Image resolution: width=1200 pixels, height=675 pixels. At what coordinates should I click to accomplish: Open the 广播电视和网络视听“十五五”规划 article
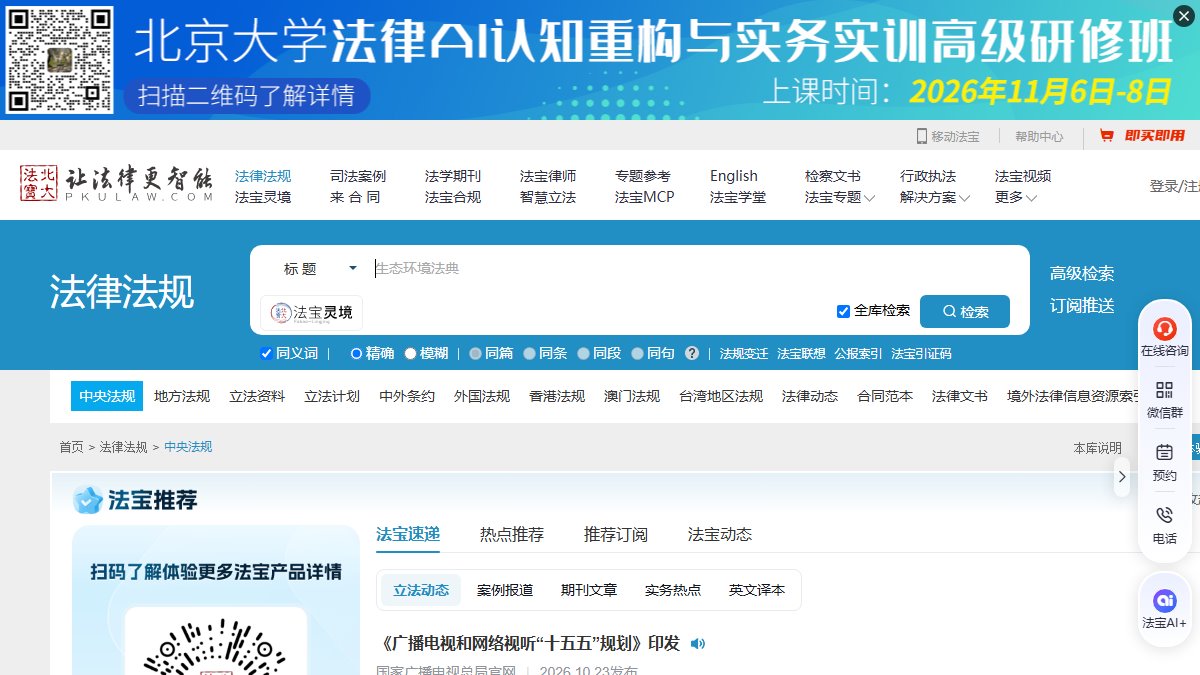tap(528, 643)
